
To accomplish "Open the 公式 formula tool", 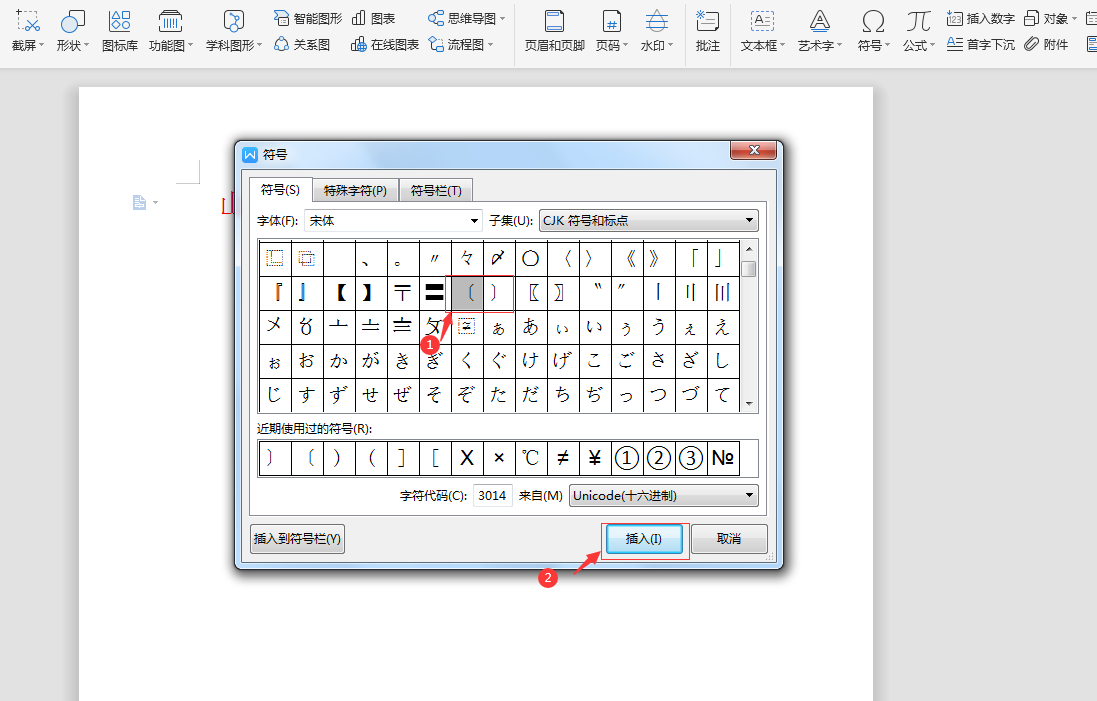I will (x=919, y=31).
